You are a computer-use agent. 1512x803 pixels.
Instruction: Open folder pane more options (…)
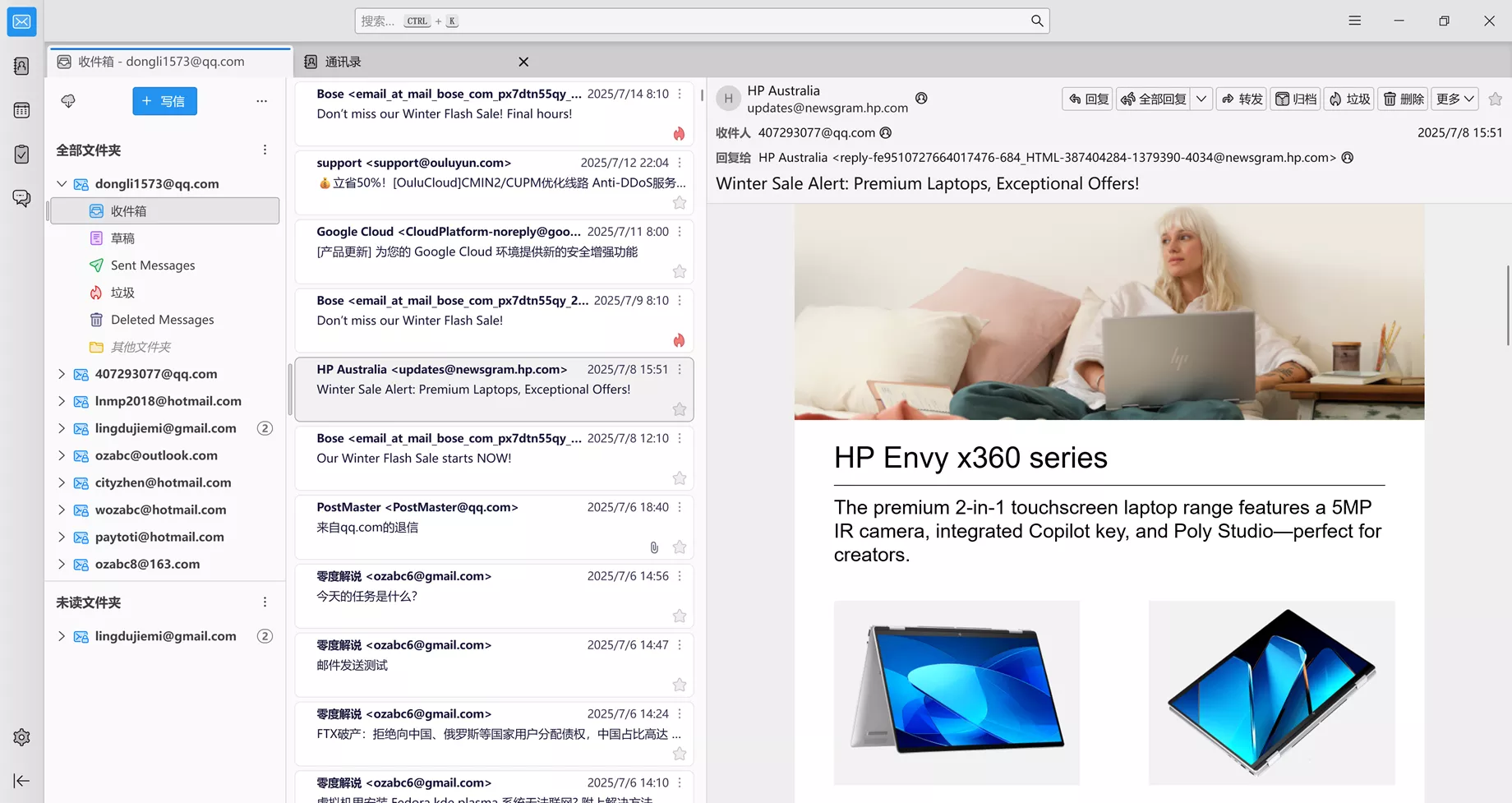pos(261,101)
